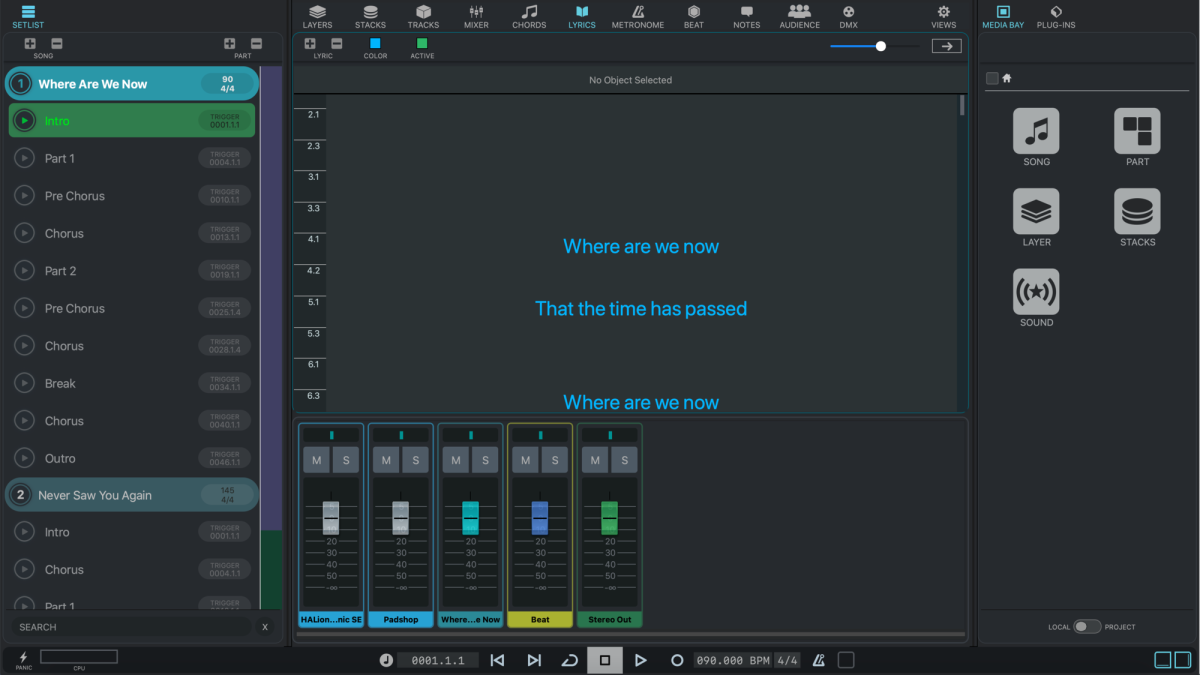Select the Song icon in Media Bay
Viewport: 1200px width, 675px height.
[x=1036, y=131]
